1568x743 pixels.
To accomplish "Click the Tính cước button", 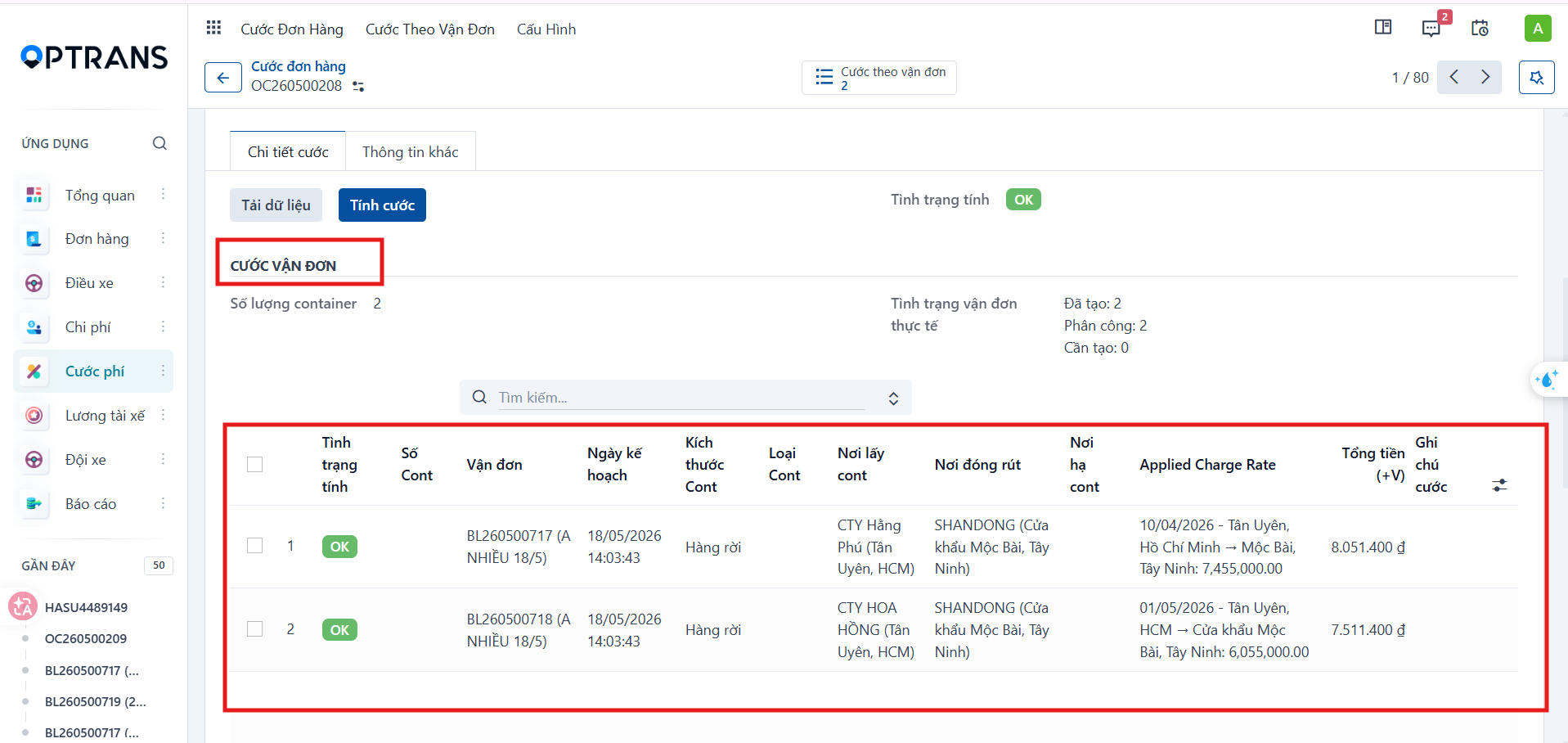I will (382, 205).
